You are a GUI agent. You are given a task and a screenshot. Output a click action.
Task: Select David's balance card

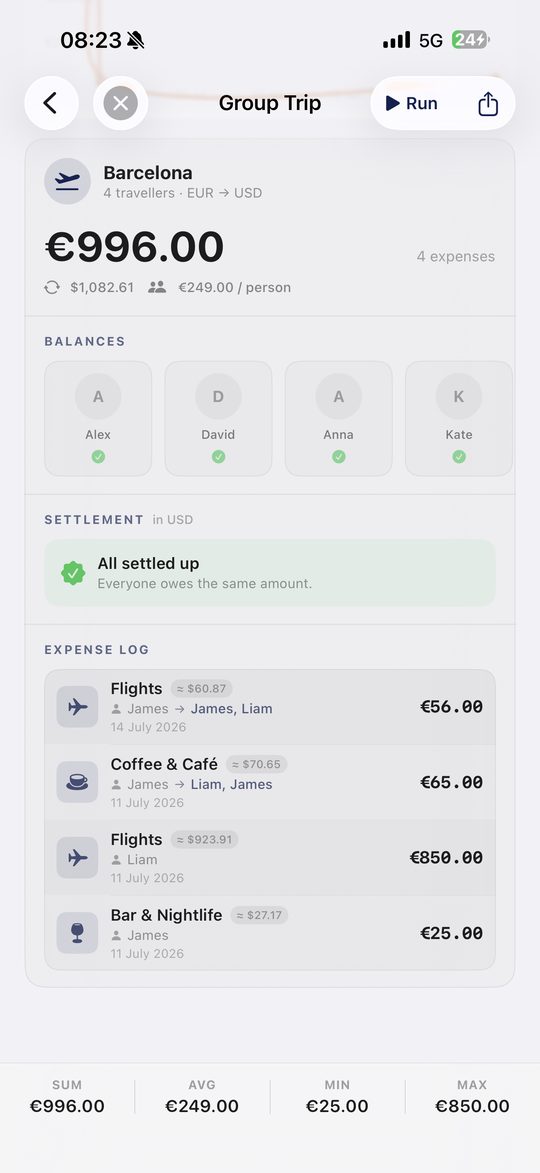(x=218, y=418)
